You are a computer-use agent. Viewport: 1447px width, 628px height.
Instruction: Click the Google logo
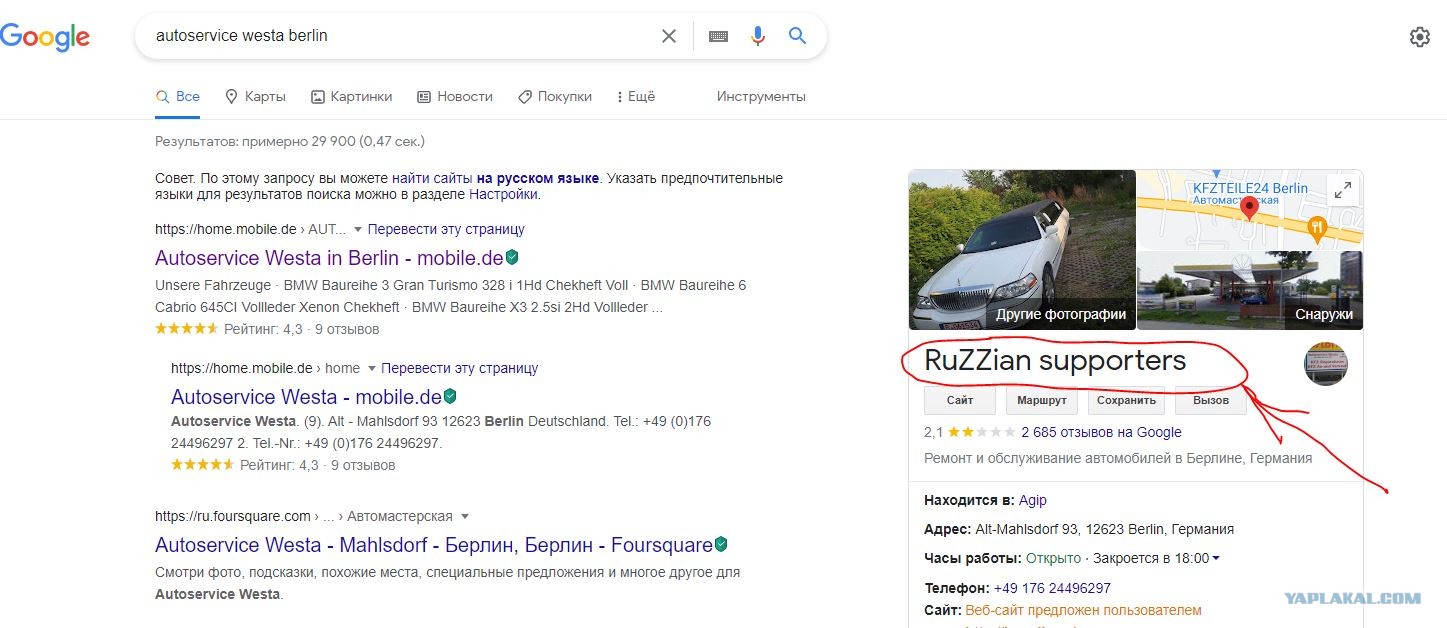pyautogui.click(x=45, y=37)
